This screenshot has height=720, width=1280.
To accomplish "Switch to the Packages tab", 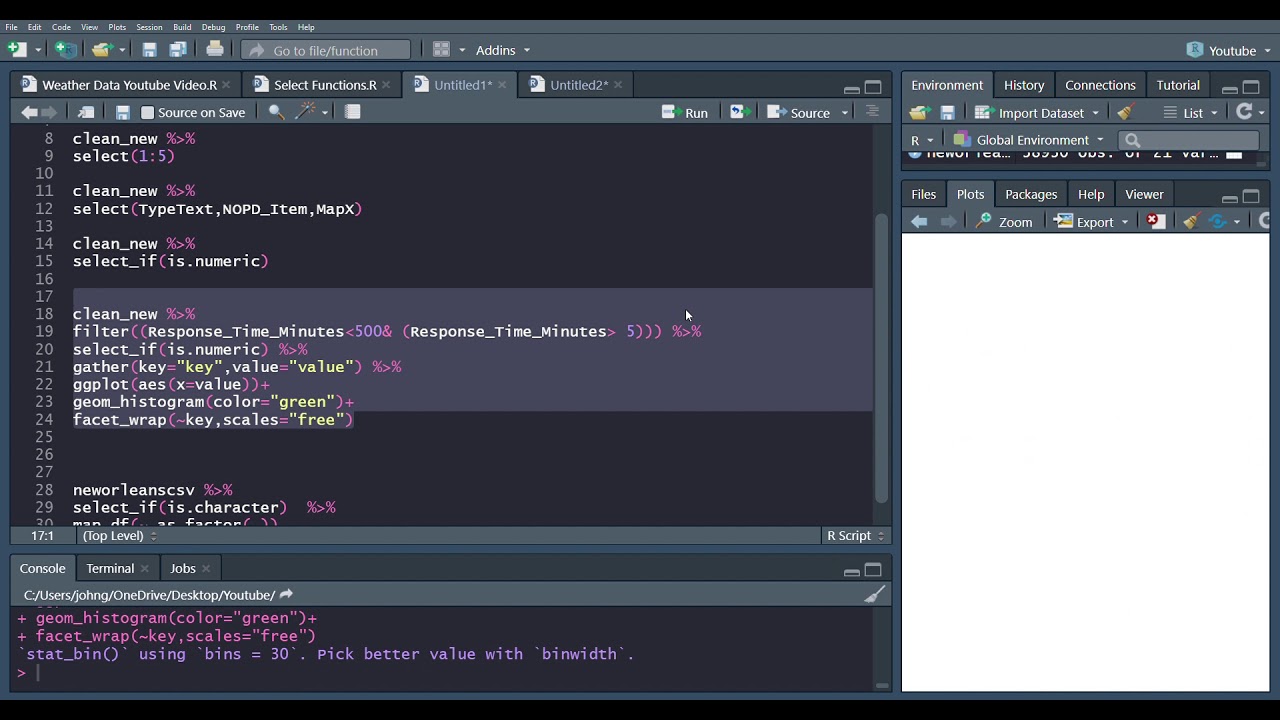I will pos(1031,195).
